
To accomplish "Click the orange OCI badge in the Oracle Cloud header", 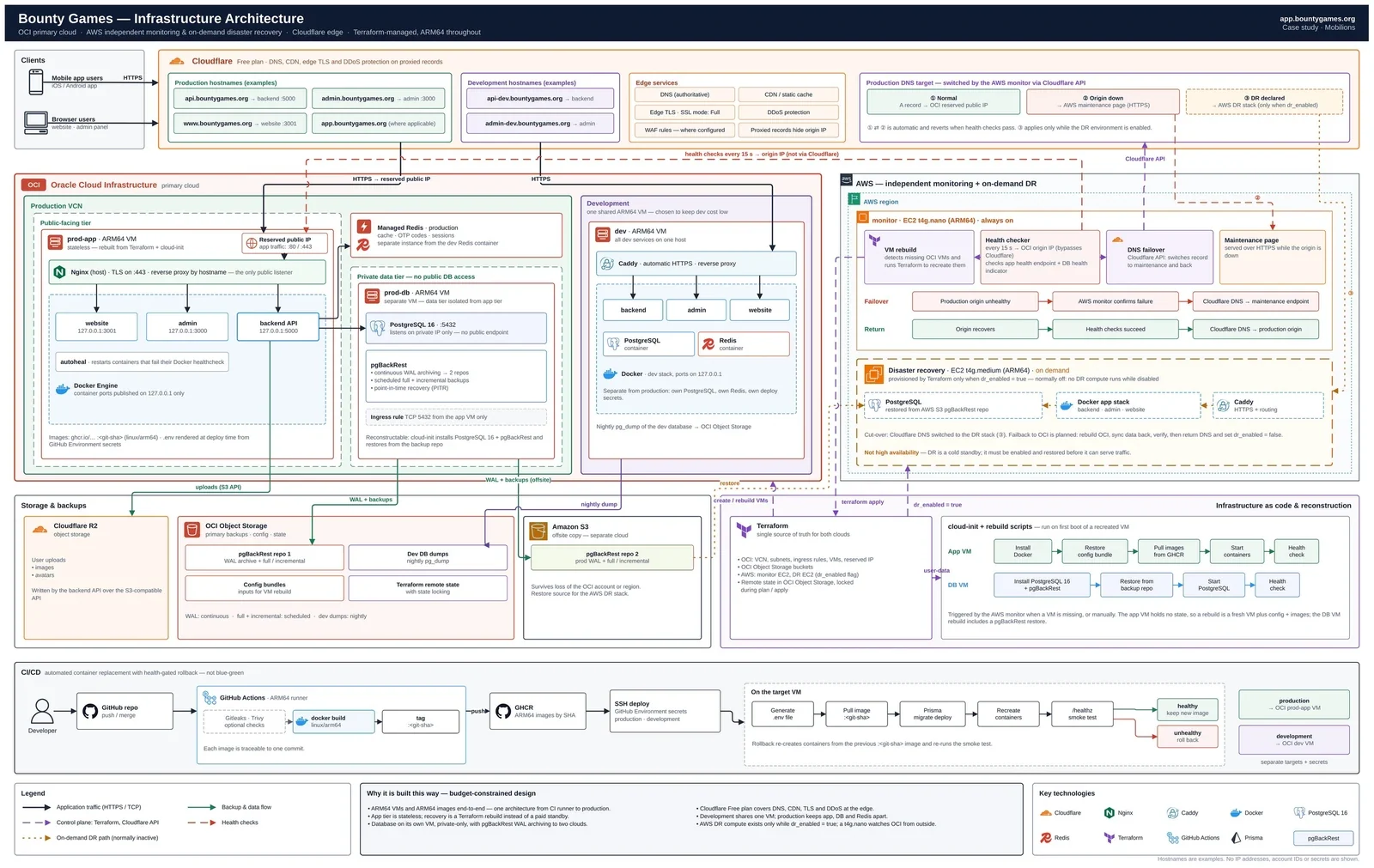I will tap(33, 185).
